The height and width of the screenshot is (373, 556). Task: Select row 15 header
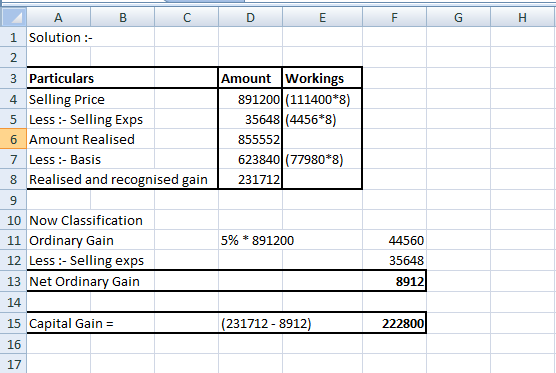point(13,323)
